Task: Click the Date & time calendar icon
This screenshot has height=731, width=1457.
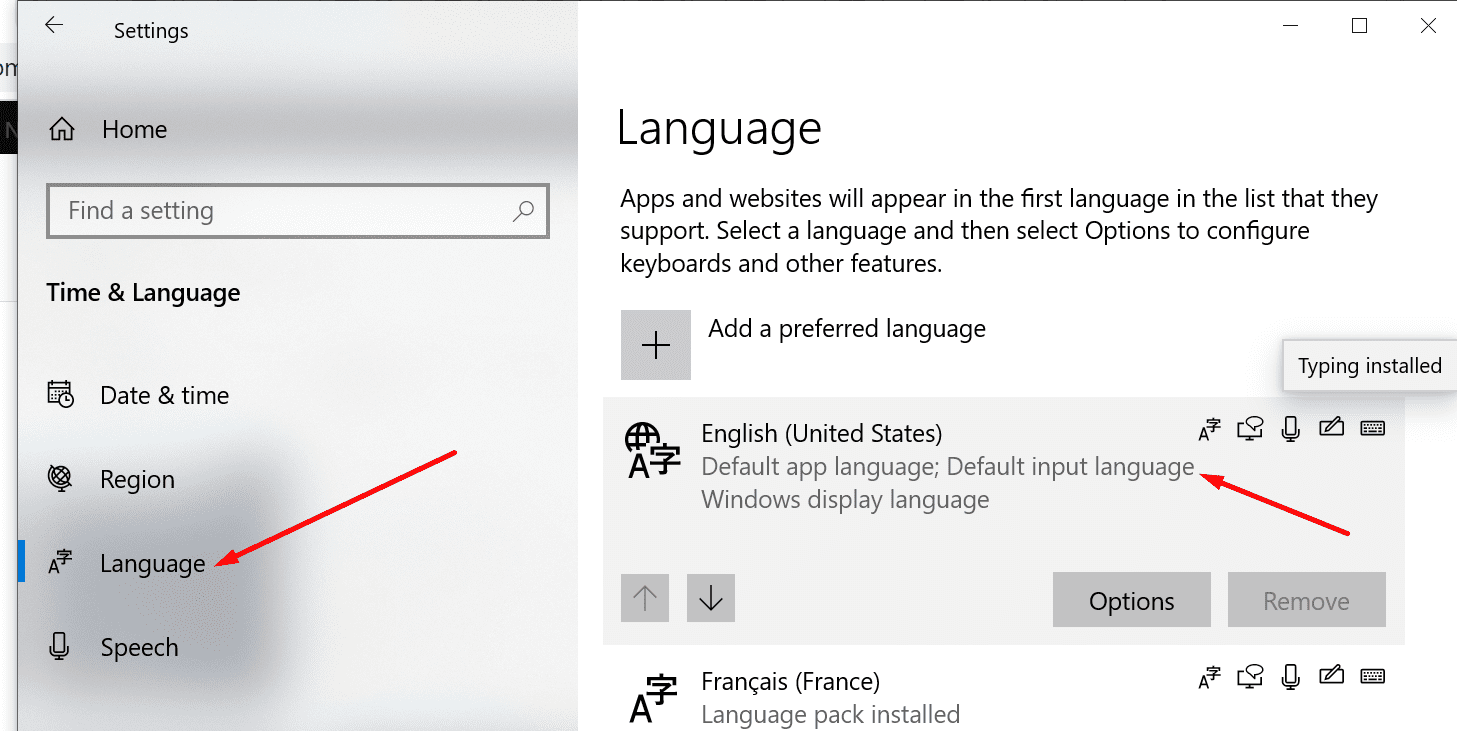Action: pyautogui.click(x=61, y=394)
